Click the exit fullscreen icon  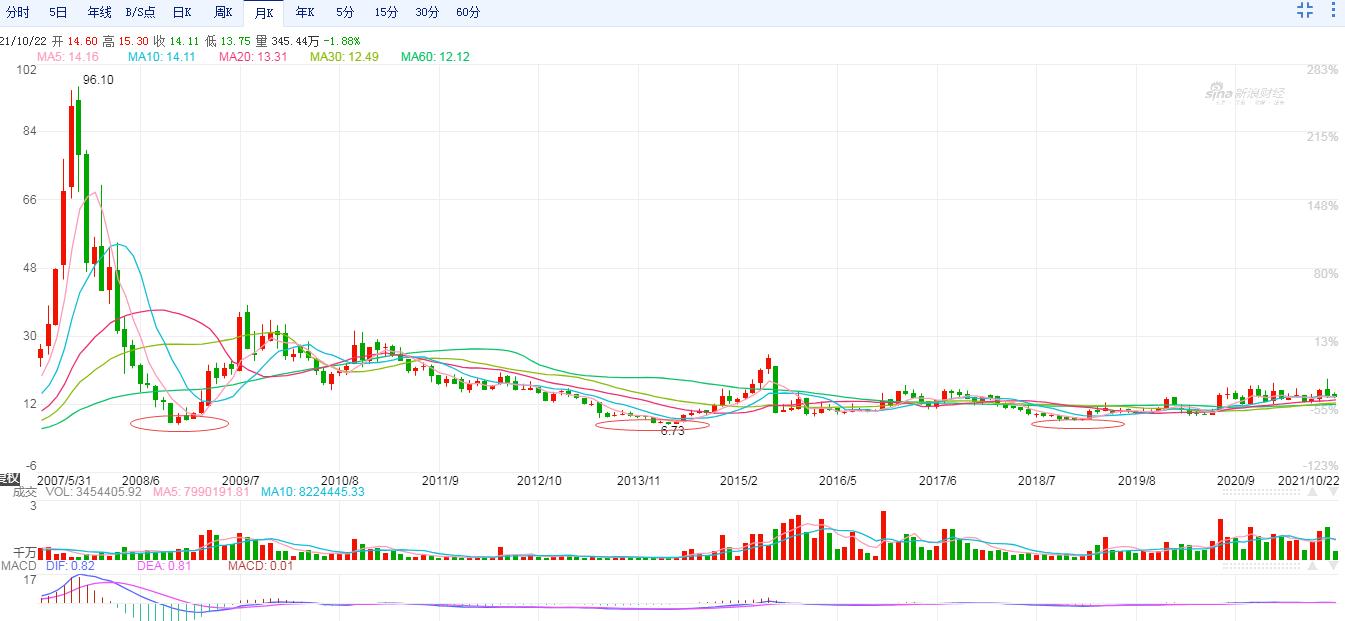[1304, 10]
